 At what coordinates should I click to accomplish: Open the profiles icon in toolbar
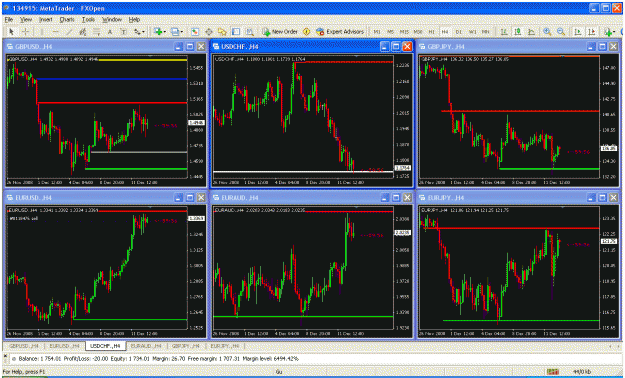tap(175, 32)
